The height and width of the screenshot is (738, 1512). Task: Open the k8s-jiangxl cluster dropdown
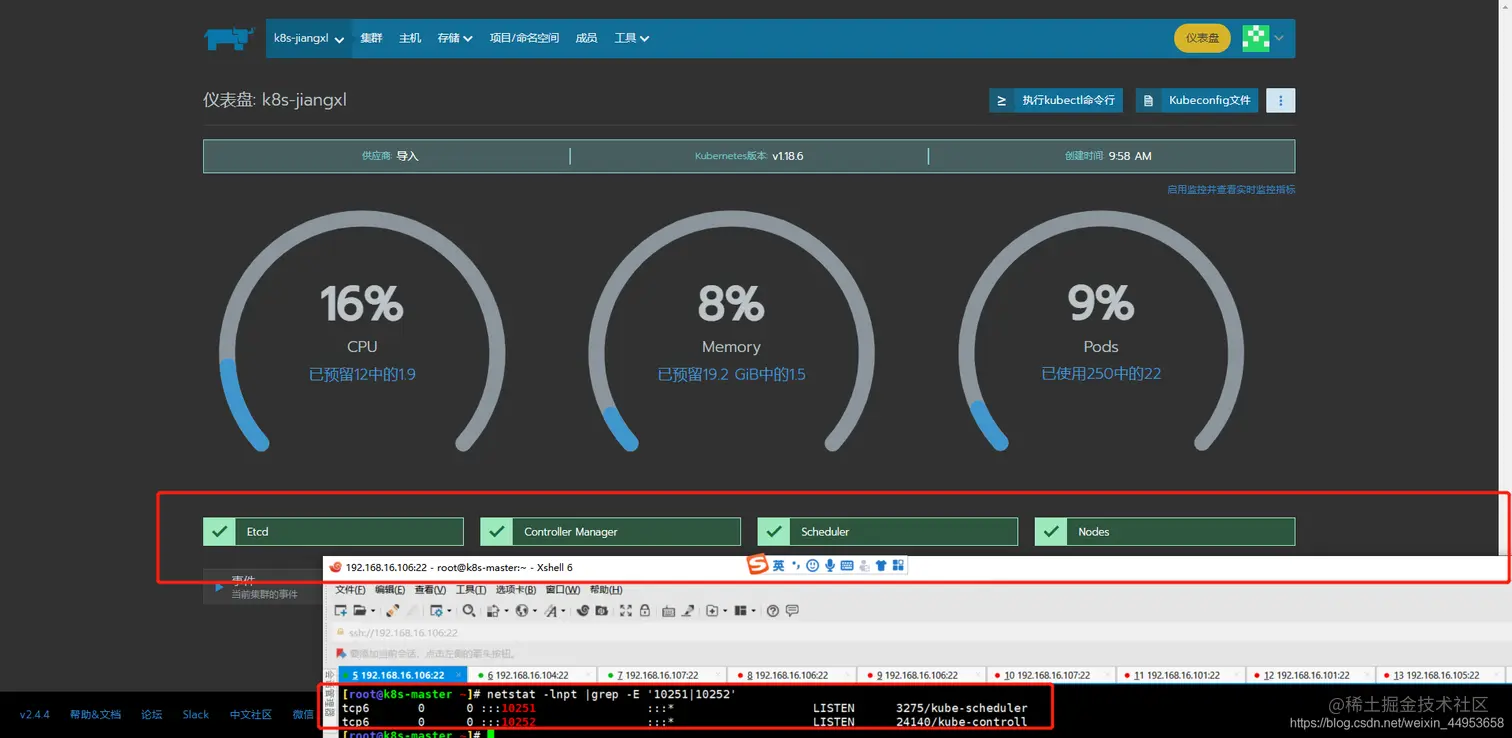(x=309, y=38)
